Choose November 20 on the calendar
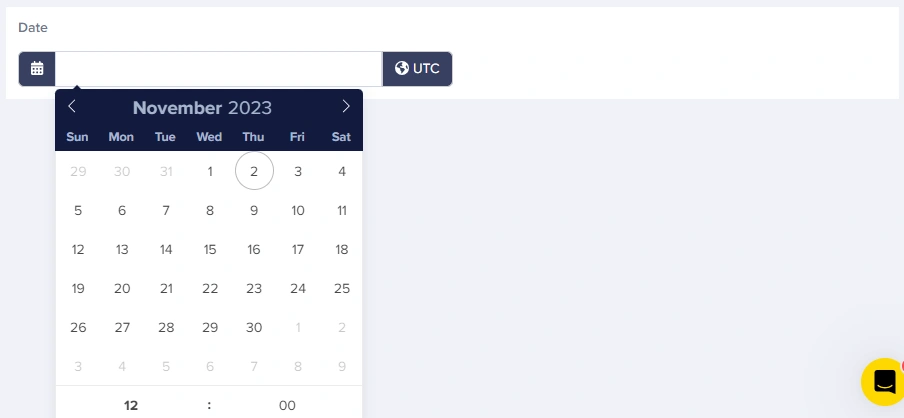 point(122,288)
